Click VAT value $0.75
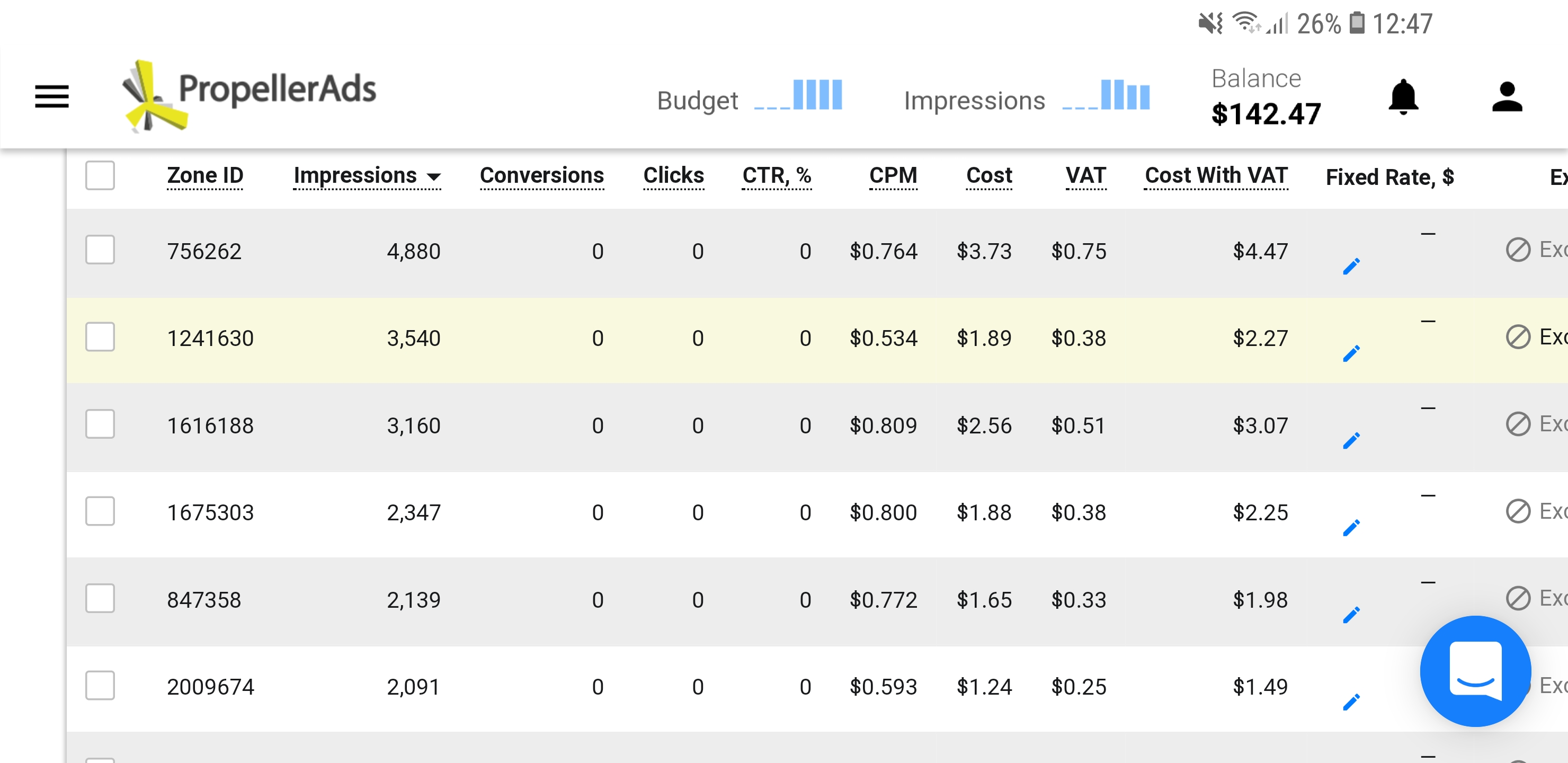Viewport: 1568px width, 763px height. [x=1079, y=251]
